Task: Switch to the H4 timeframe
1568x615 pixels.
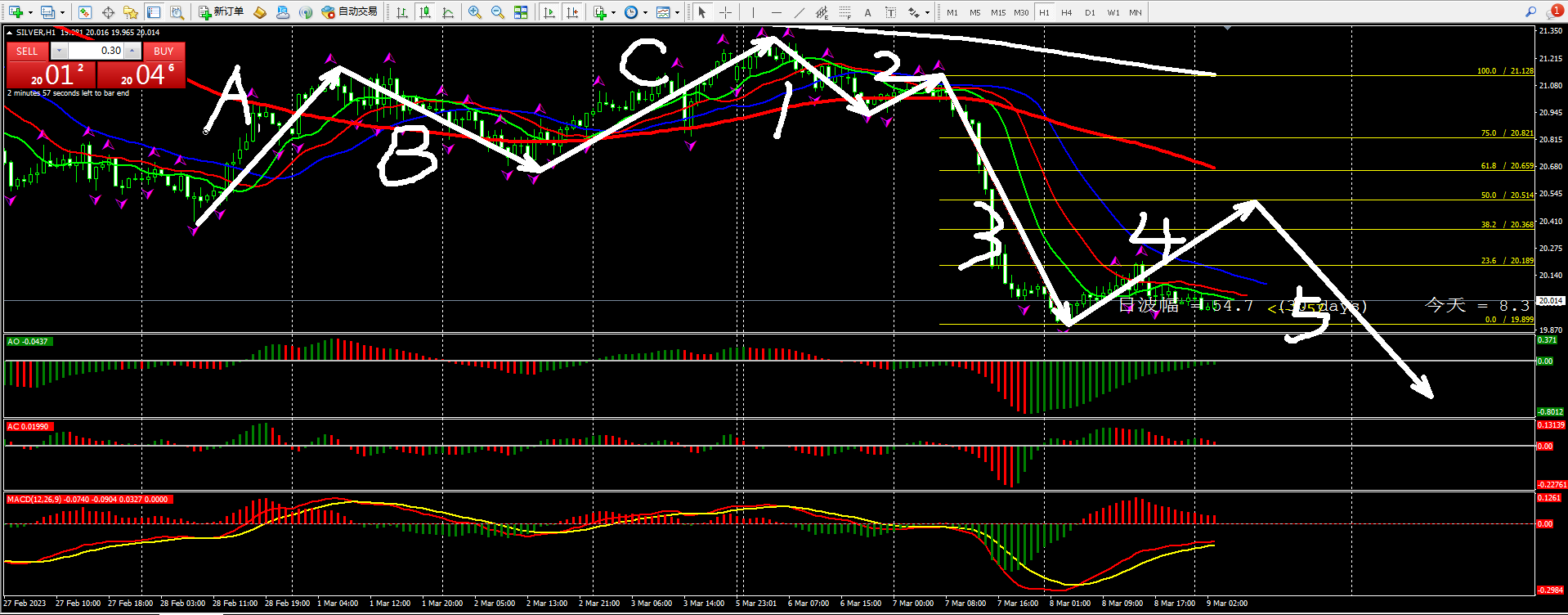Action: 1066,12
